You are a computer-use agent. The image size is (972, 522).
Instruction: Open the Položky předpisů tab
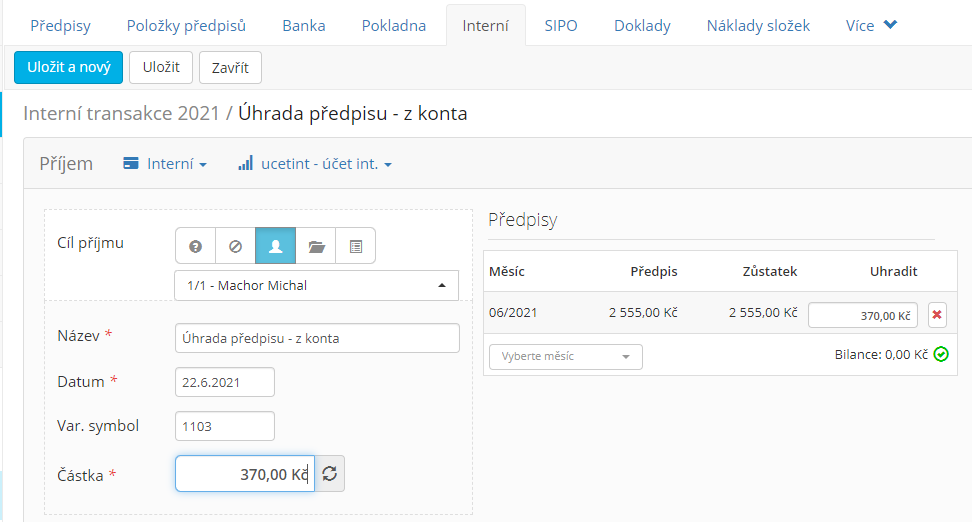186,25
